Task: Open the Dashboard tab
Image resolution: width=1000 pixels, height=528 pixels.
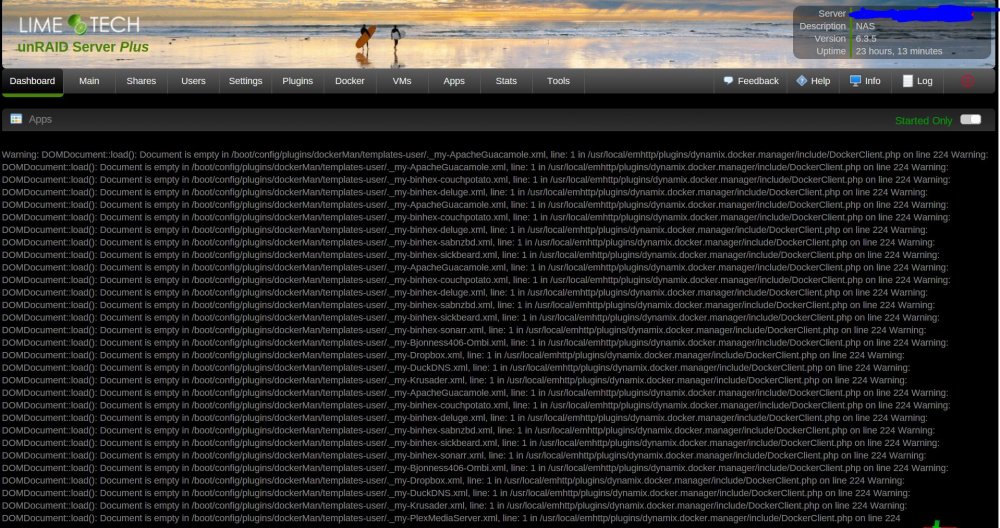Action: coord(33,82)
